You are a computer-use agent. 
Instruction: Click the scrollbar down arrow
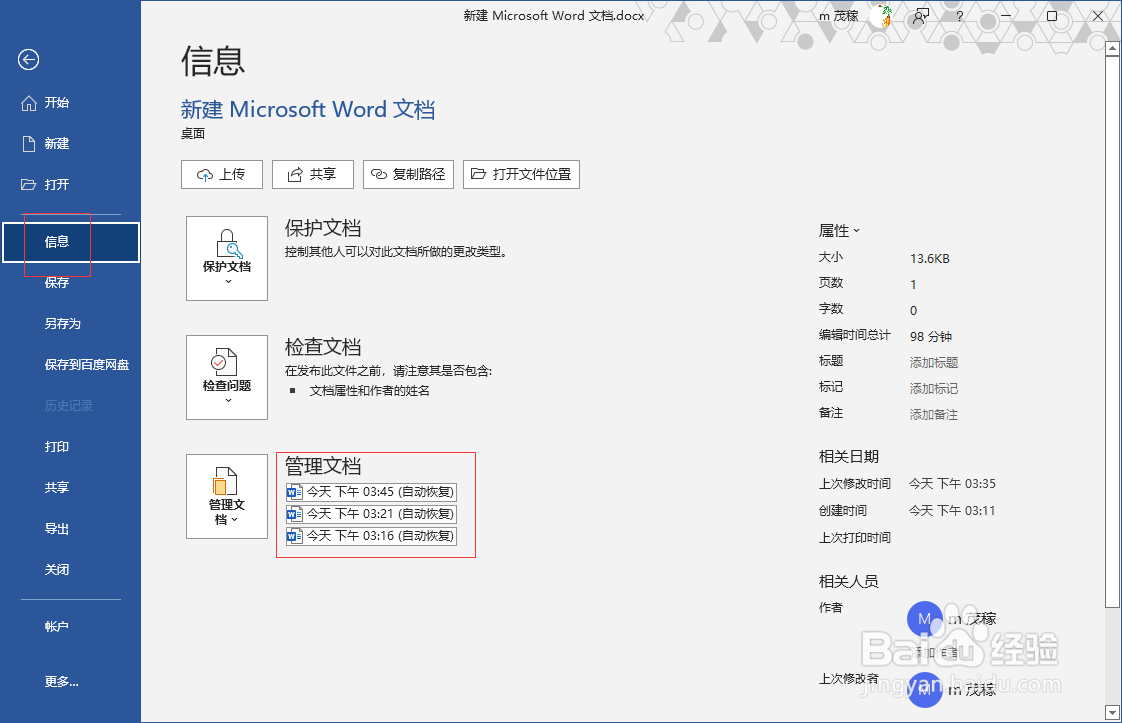click(x=1112, y=712)
